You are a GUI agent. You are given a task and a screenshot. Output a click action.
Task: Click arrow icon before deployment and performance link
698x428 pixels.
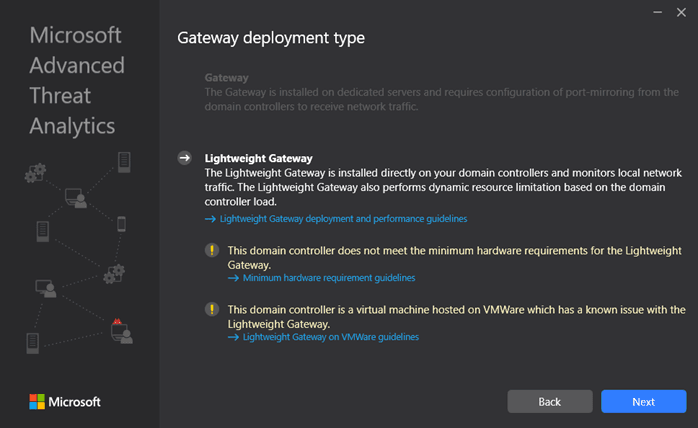[x=210, y=219]
